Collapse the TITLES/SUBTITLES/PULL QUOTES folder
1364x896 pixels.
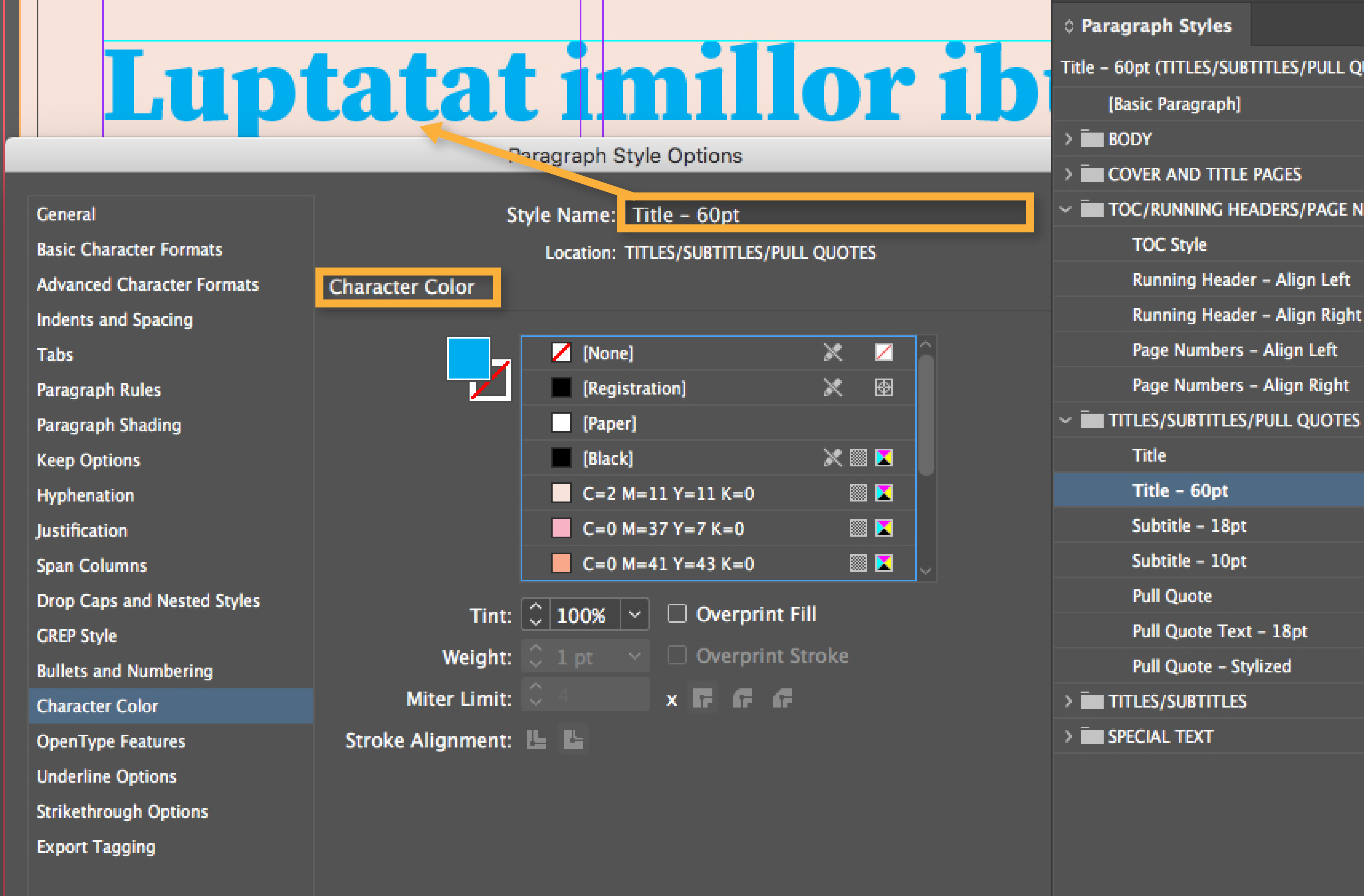click(x=1066, y=420)
